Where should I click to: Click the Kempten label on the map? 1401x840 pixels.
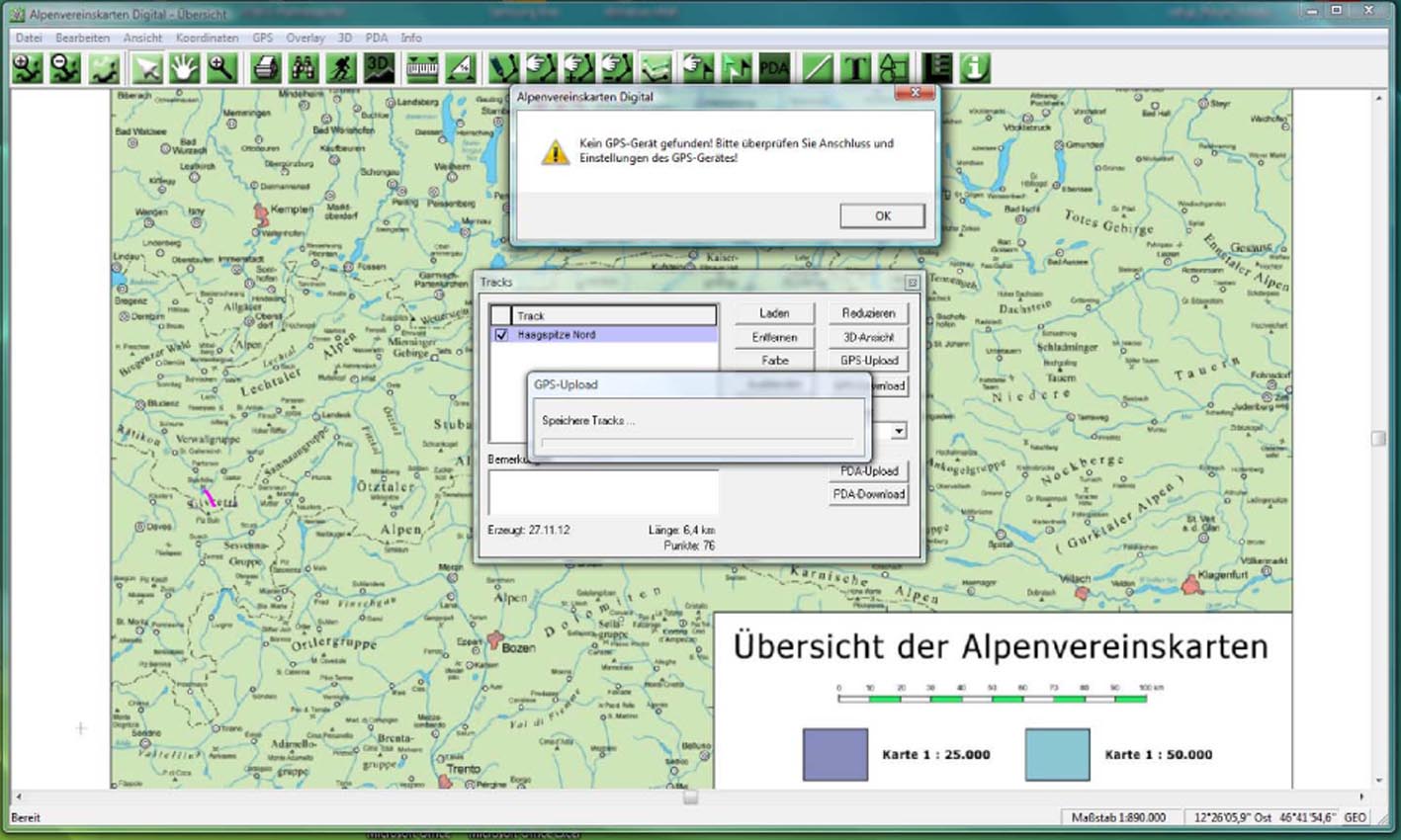point(292,210)
